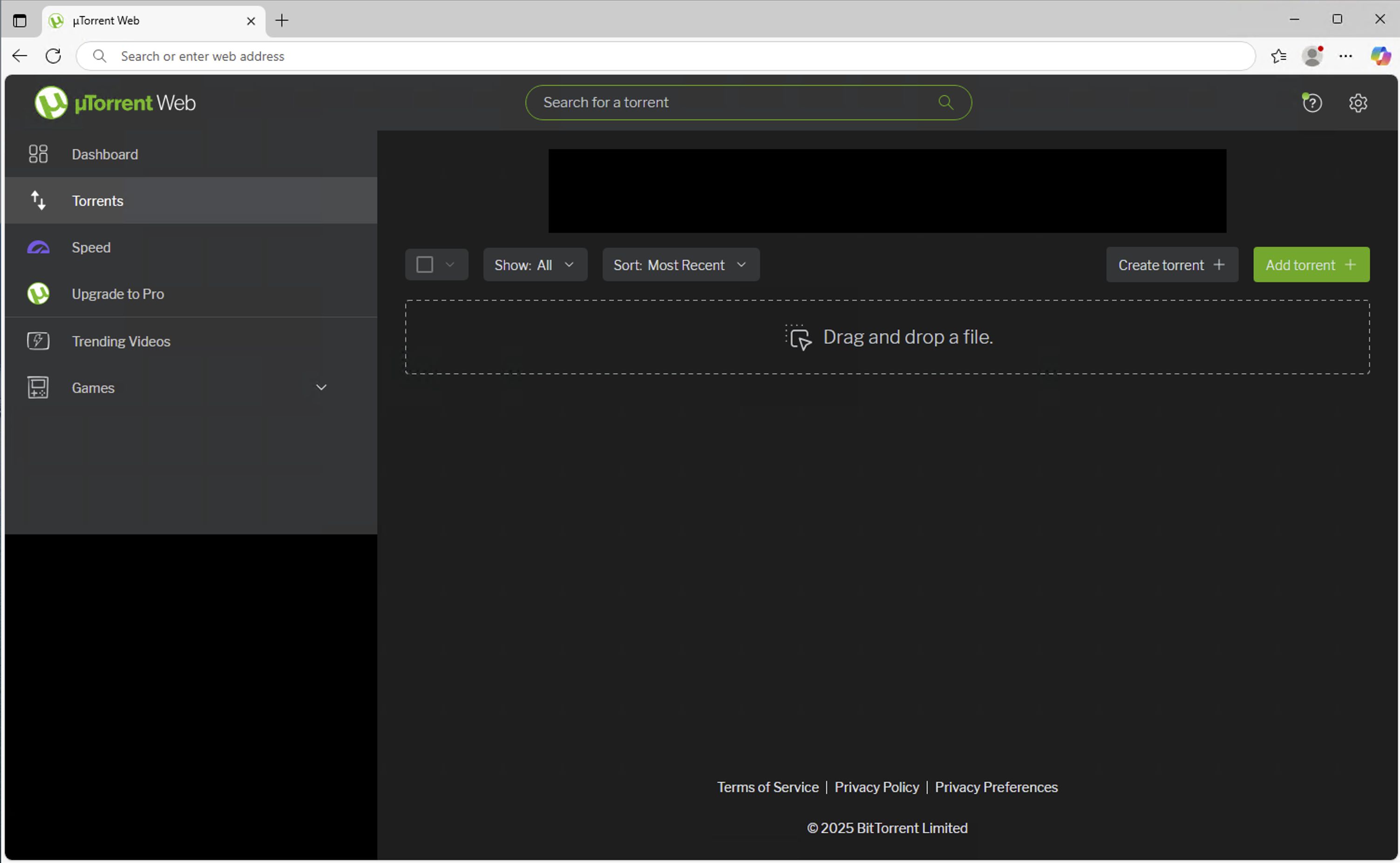Viewport: 1400px width, 863px height.
Task: Click the Create torrent button
Action: [x=1172, y=265]
